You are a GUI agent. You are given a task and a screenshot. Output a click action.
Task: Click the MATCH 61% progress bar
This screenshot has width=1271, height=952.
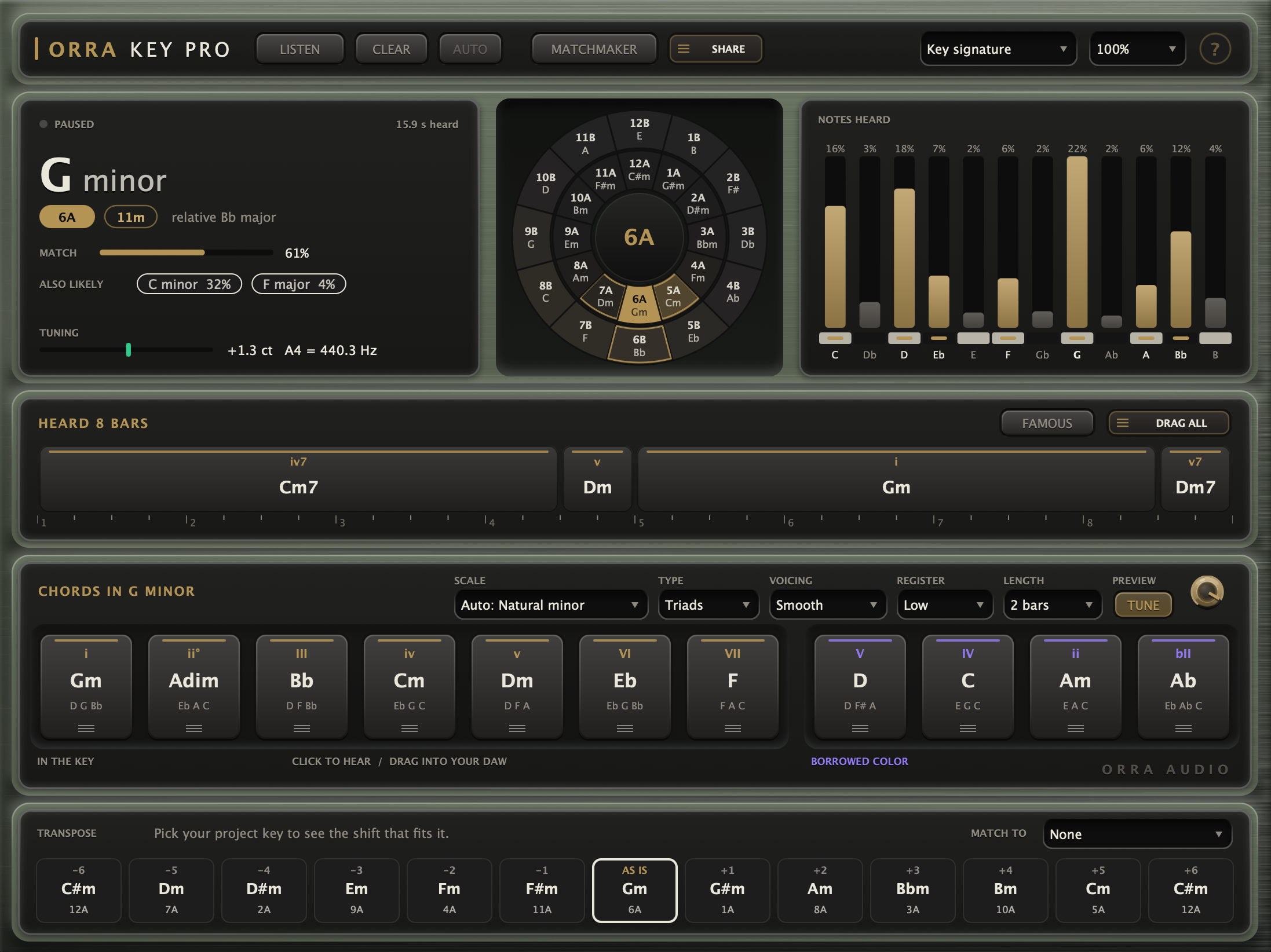point(186,252)
